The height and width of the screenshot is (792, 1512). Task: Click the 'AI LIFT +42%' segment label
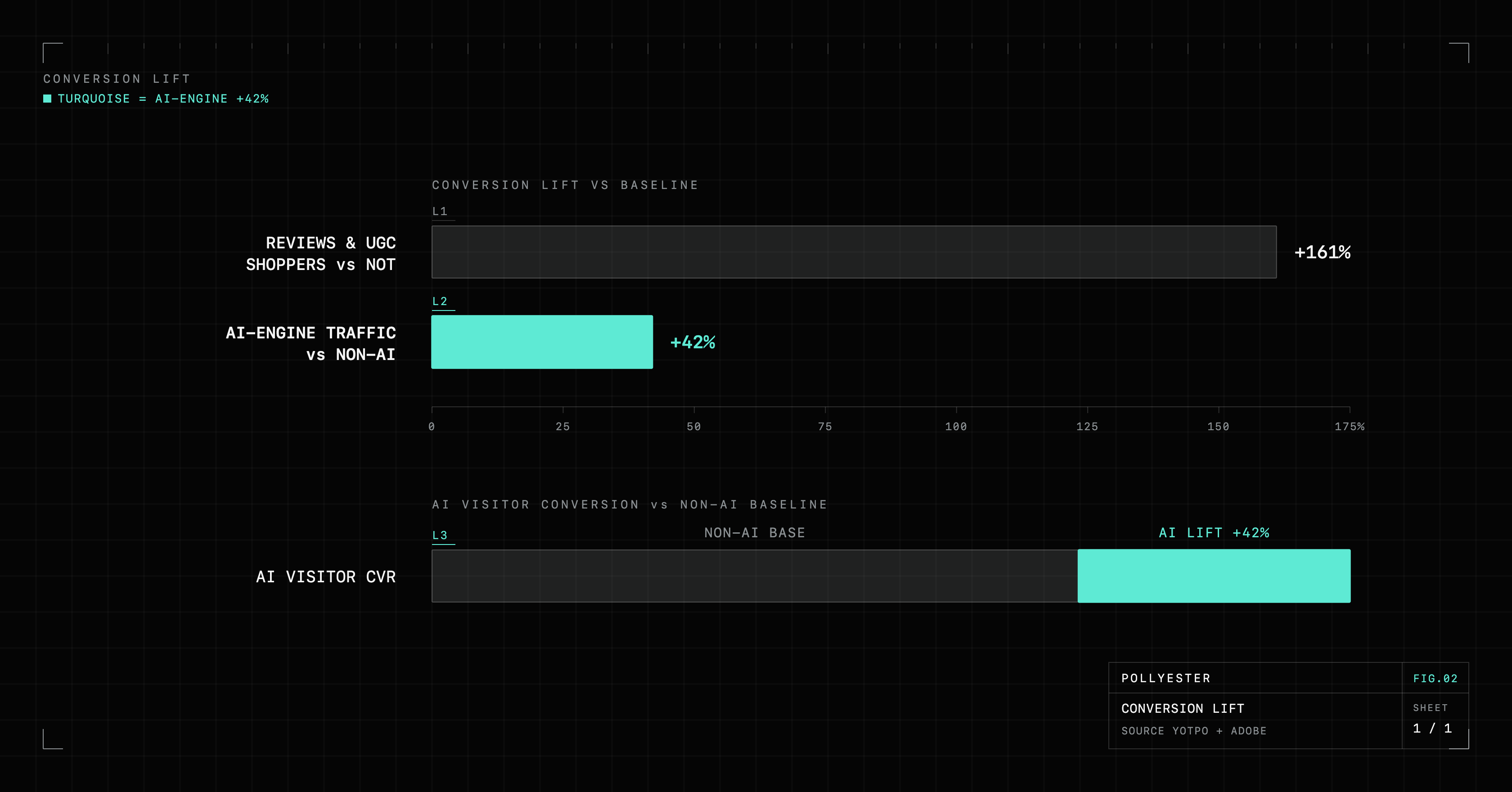[1214, 532]
